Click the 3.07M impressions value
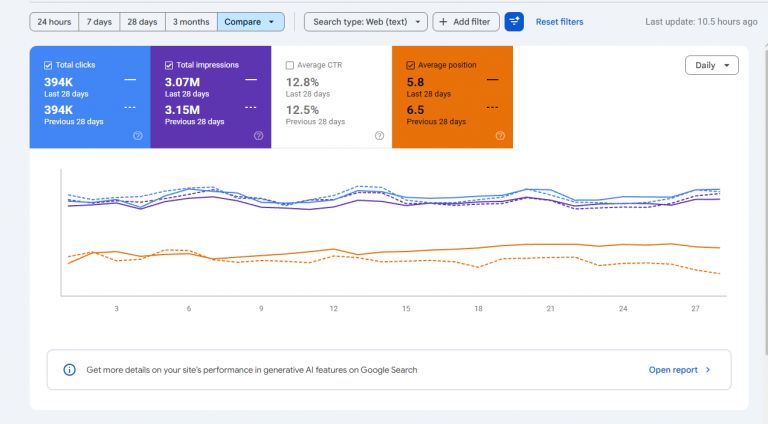The height and width of the screenshot is (424, 768). pos(182,82)
